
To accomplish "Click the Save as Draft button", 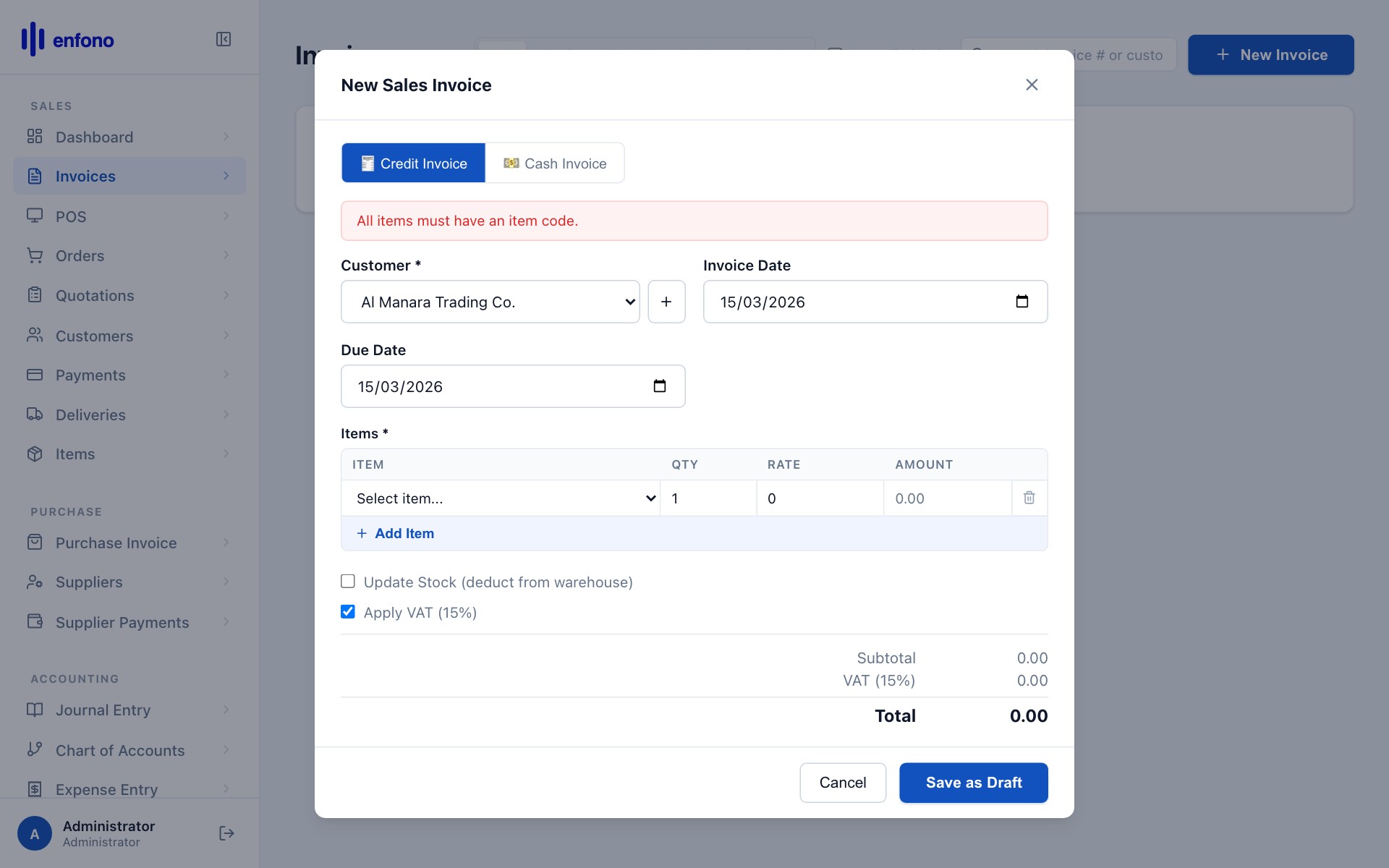I will (973, 782).
